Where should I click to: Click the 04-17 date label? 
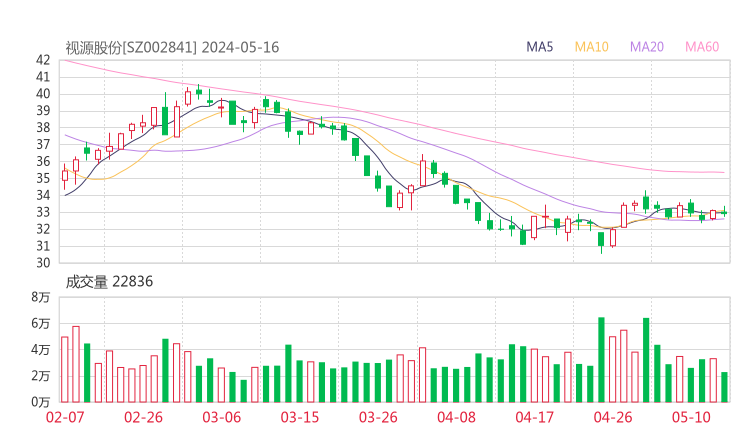click(x=535, y=417)
